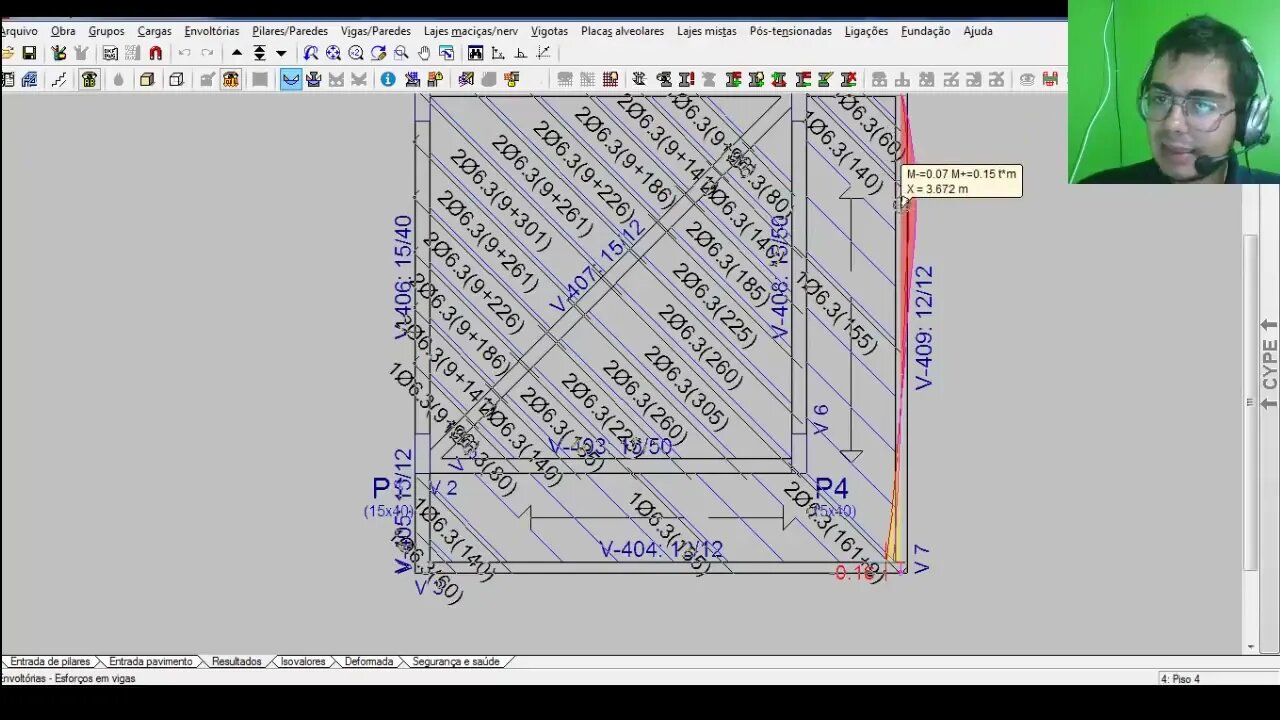Viewport: 1280px width, 720px height.
Task: Go down one floor with the down triangle
Action: (x=281, y=53)
